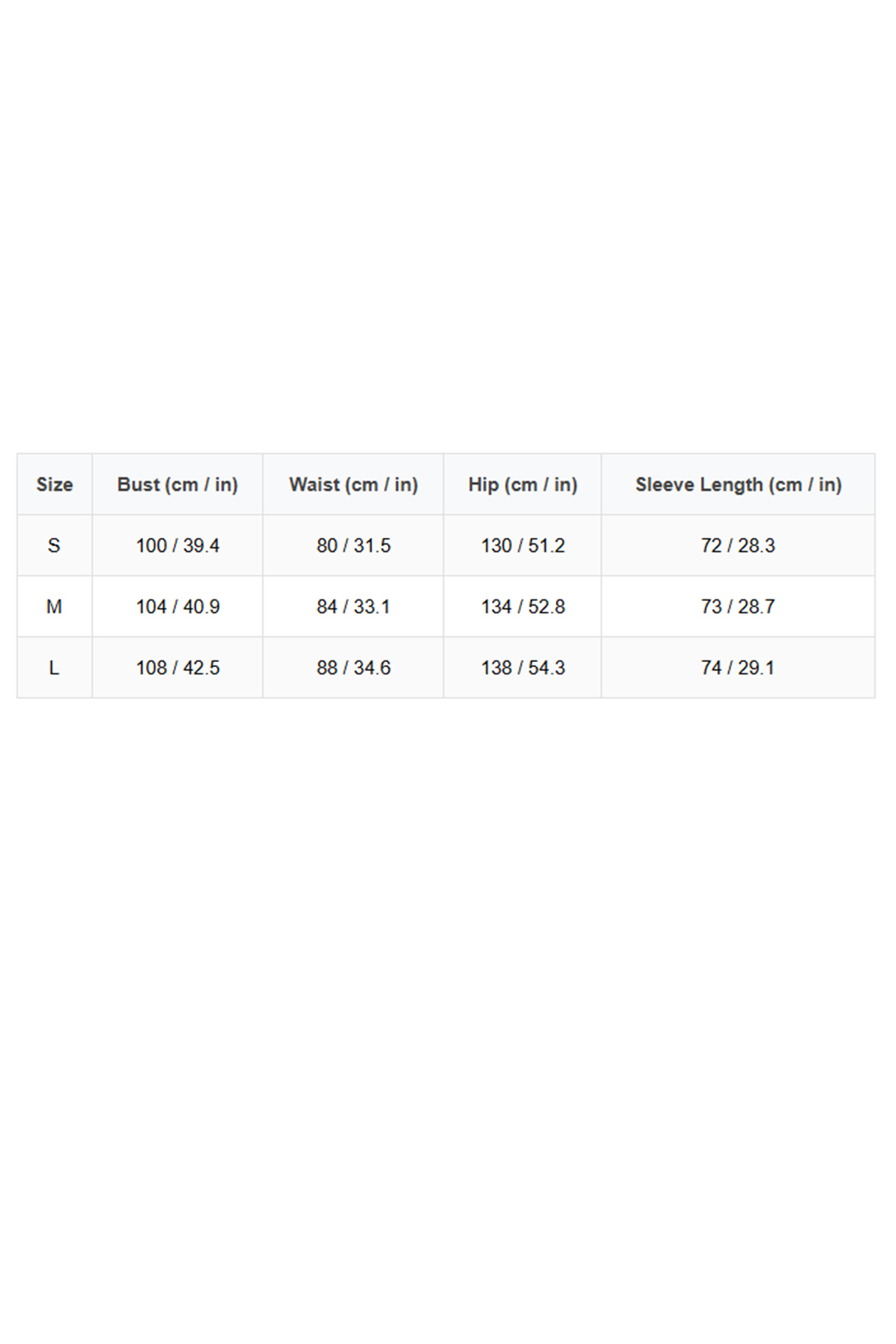Click bust value 100 / 39.4

[177, 545]
